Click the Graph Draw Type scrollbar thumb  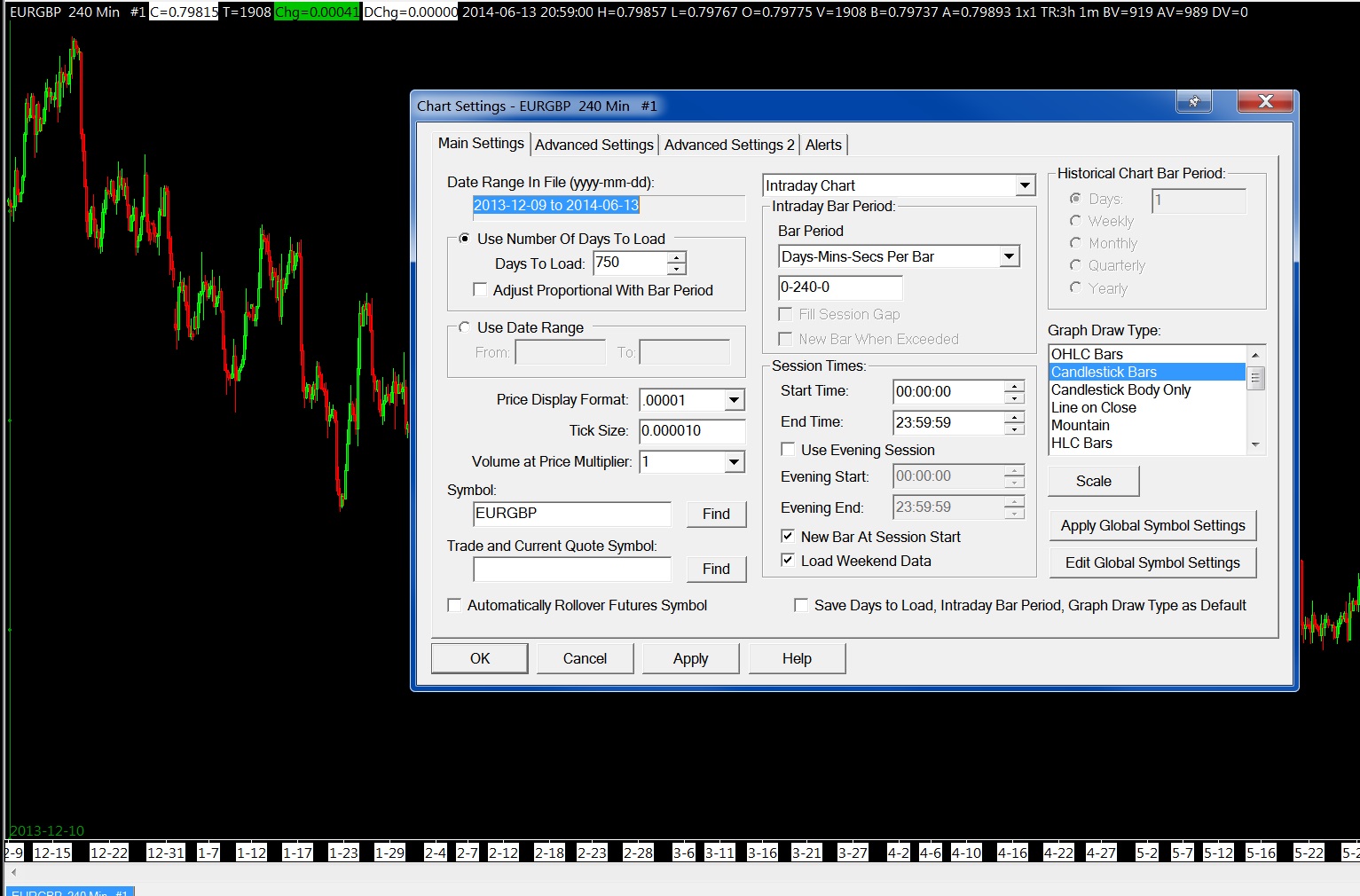pos(1255,379)
